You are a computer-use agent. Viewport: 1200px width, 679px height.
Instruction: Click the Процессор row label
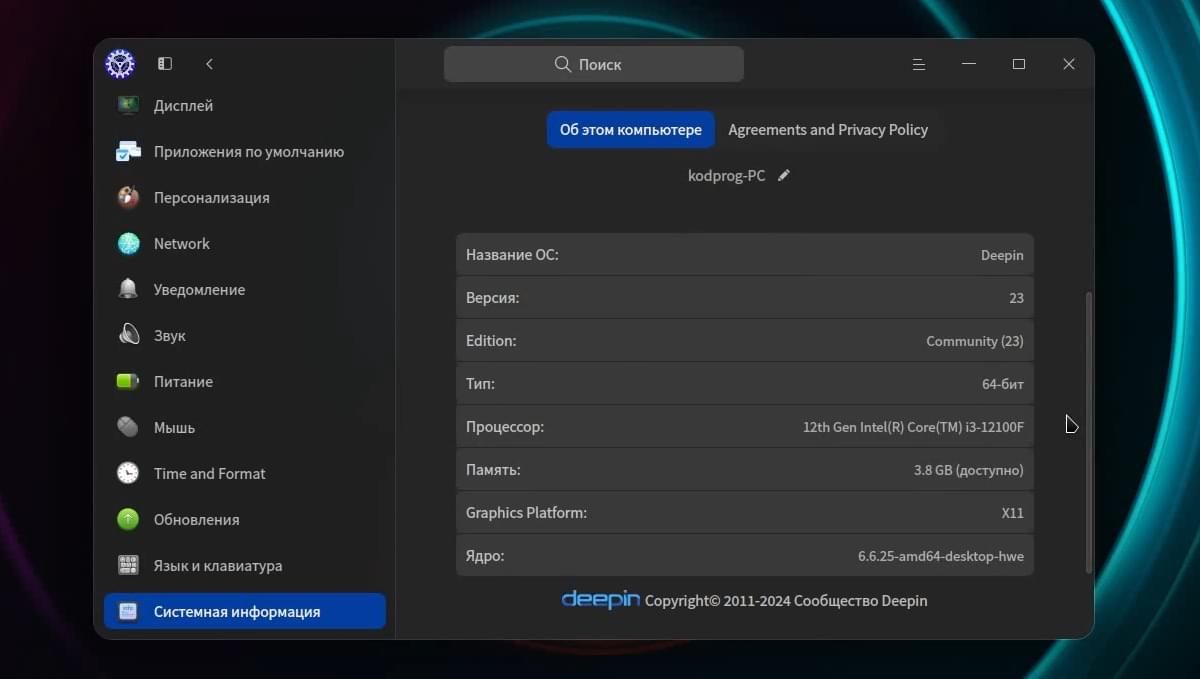coord(505,426)
